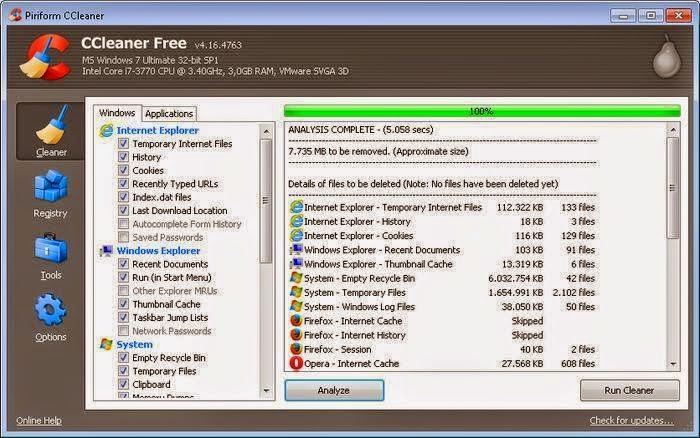Uncheck the Cookies checkbox
Image resolution: width=700 pixels, height=438 pixels.
[x=123, y=170]
